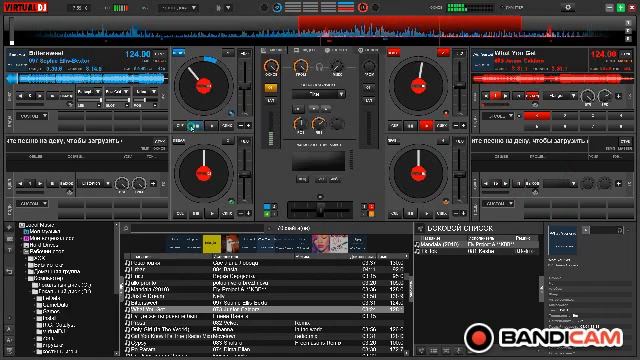Play the bottom-left deck
640x360 pixels.
point(211,213)
